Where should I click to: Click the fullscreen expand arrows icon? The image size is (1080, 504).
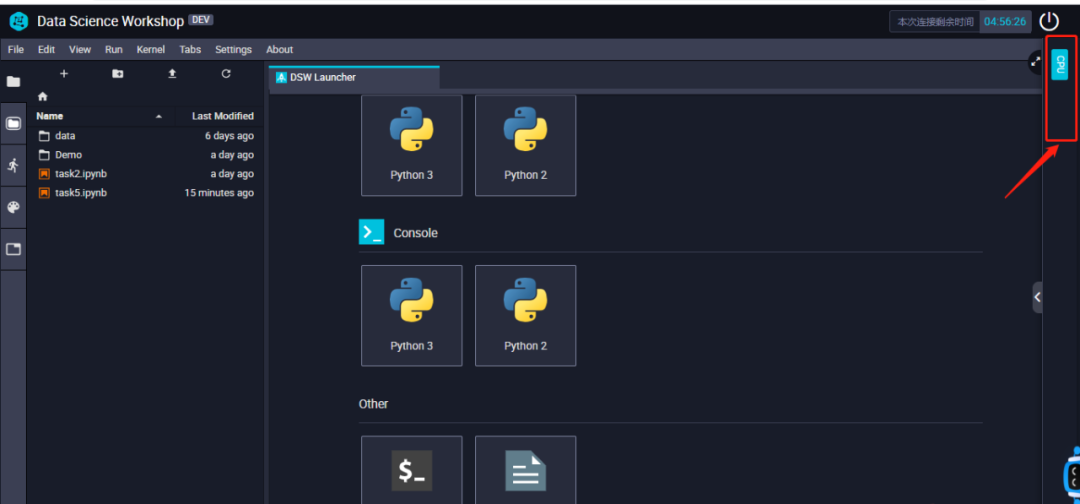1035,62
